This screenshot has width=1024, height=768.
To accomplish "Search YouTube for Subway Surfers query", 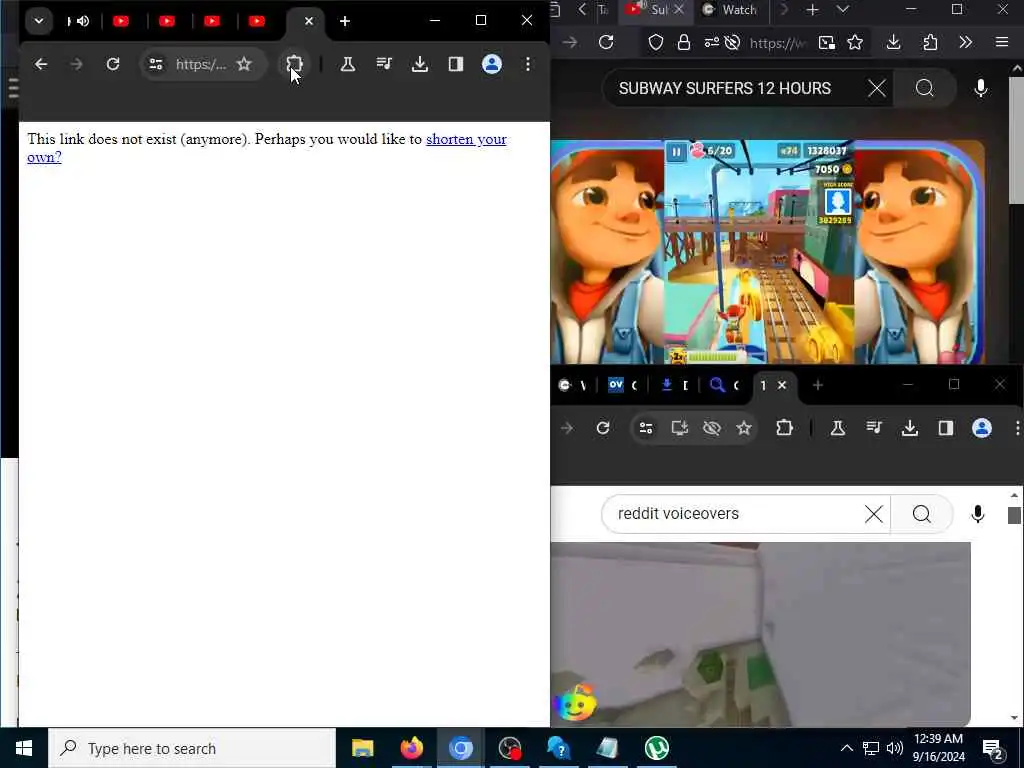I will click(924, 88).
